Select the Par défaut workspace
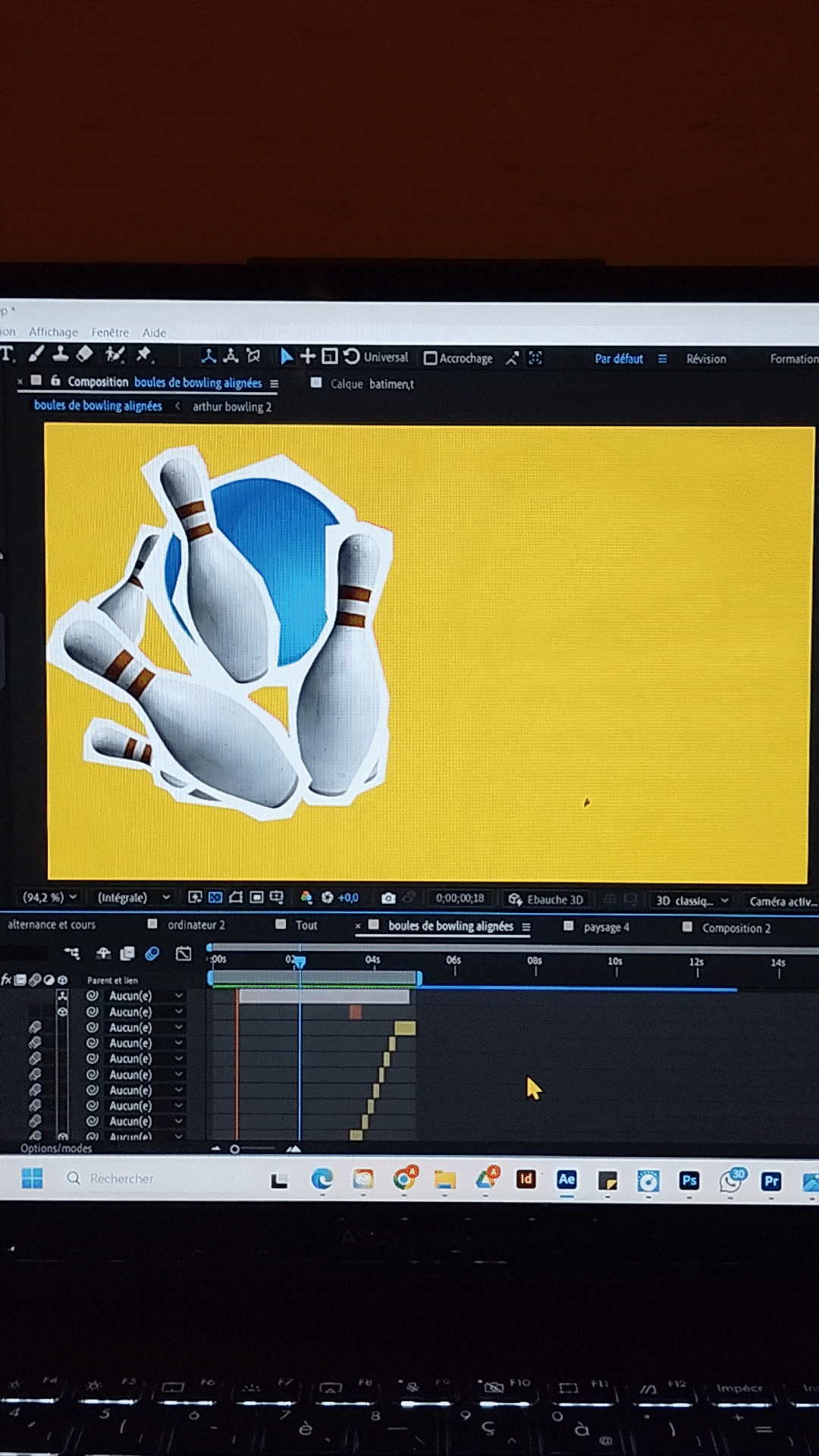This screenshot has width=819, height=1456. point(619,359)
